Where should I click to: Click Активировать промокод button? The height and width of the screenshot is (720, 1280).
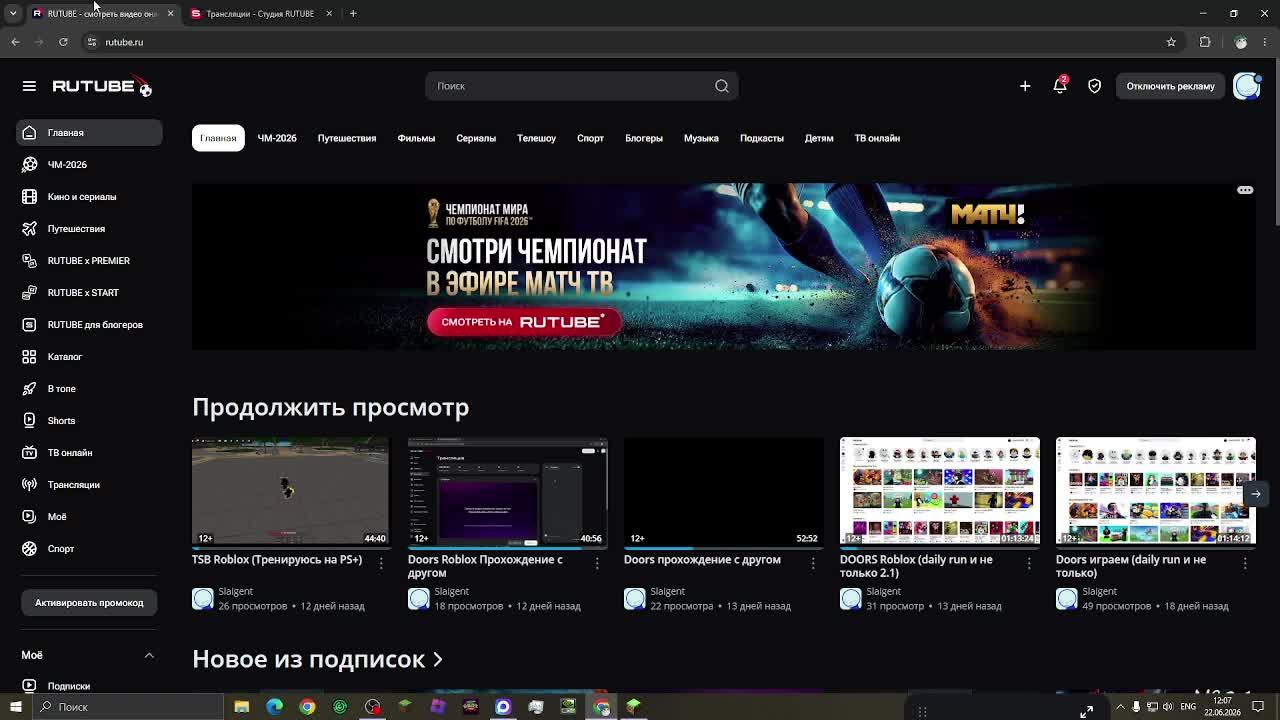pyautogui.click(x=89, y=603)
